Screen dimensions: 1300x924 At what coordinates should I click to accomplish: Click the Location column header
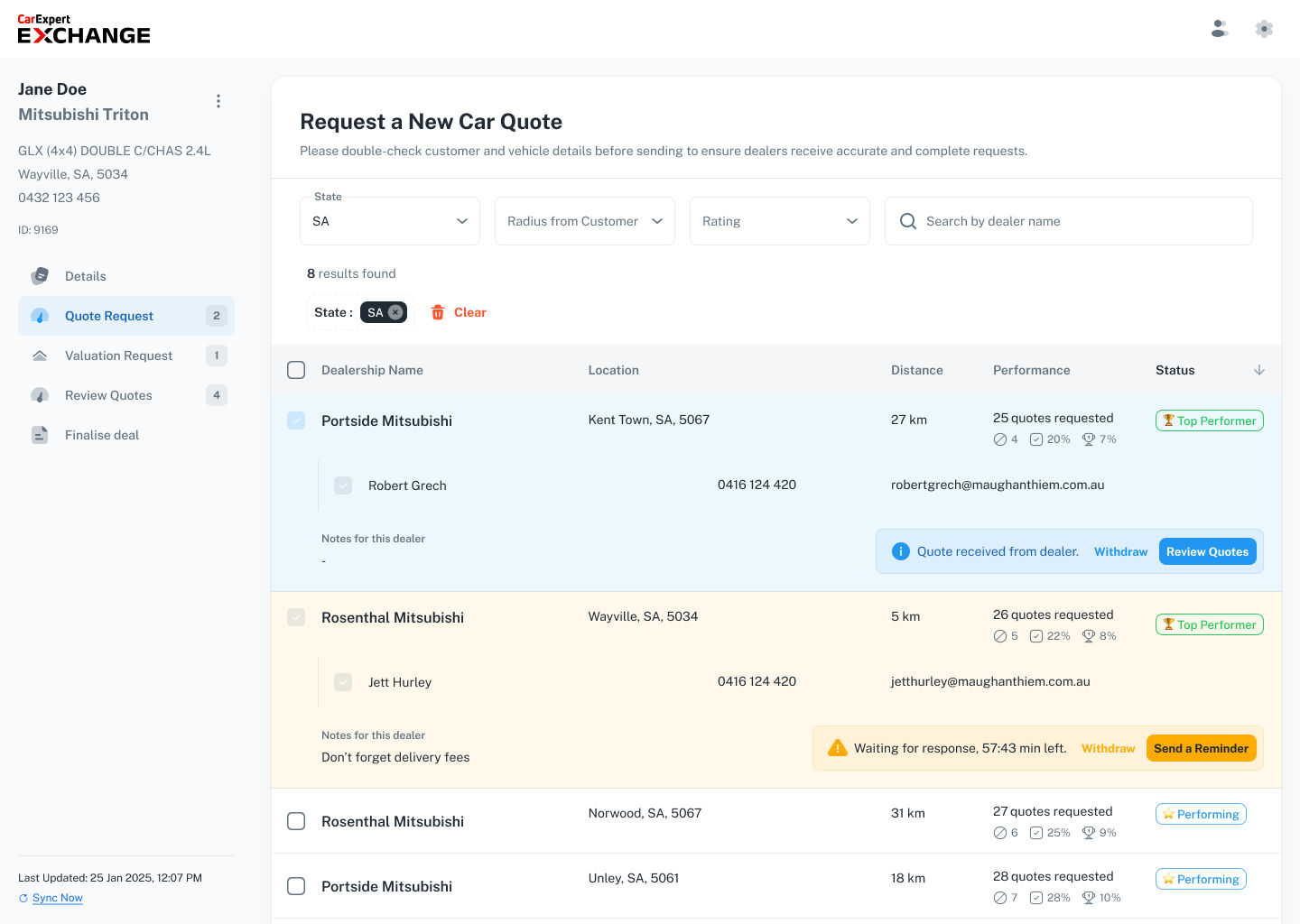pyautogui.click(x=614, y=370)
